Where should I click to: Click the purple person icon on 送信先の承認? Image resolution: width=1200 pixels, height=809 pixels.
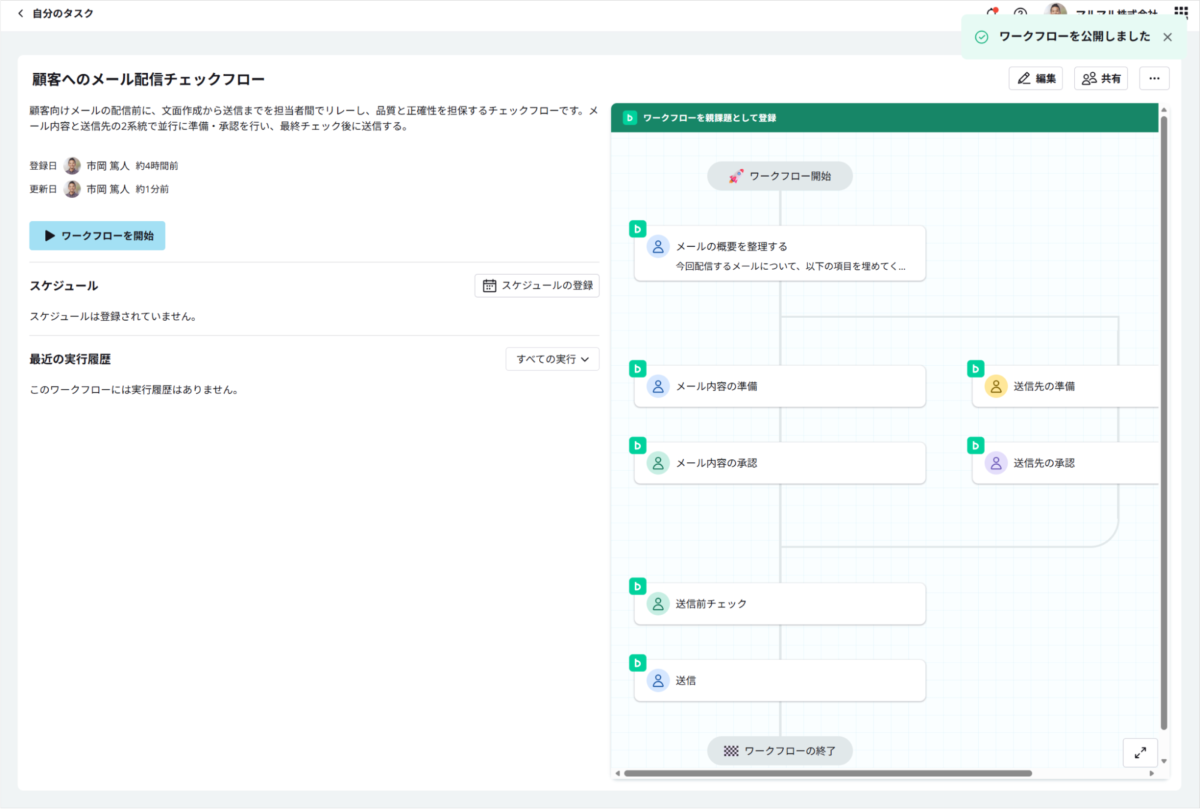pos(996,463)
